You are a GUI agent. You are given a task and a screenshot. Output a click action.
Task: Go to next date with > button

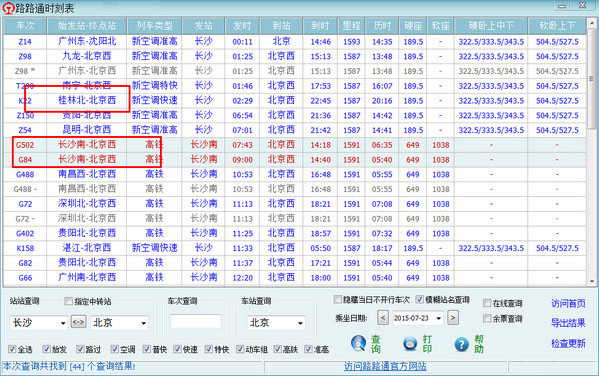[453, 318]
